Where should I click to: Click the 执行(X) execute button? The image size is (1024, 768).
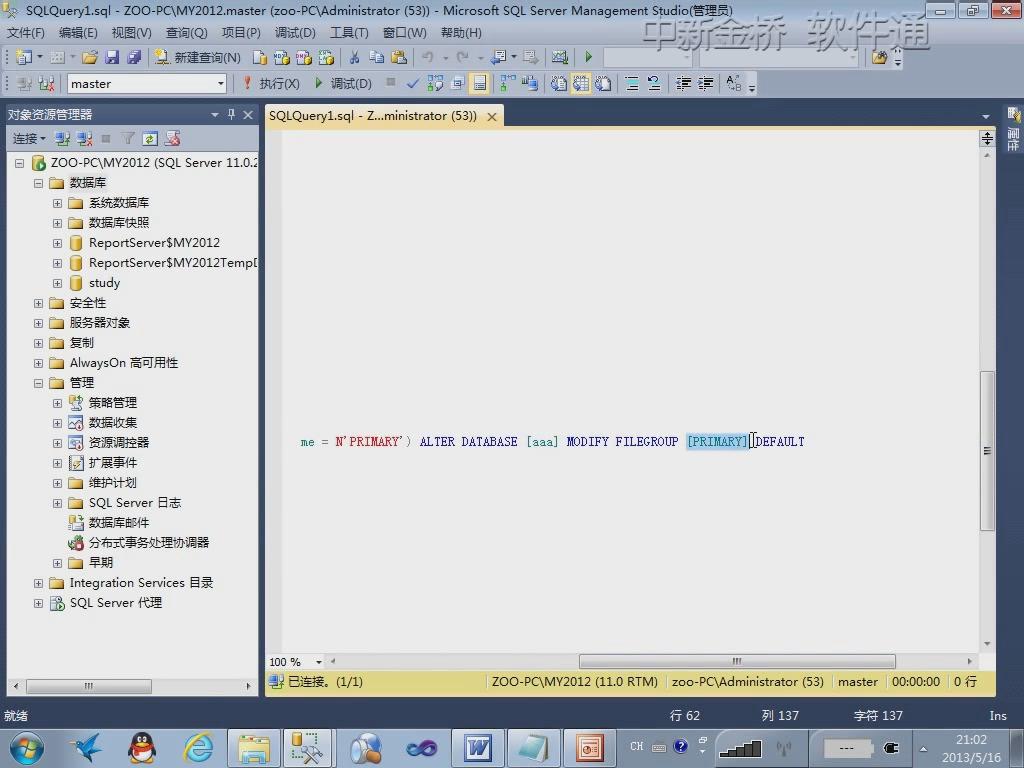tap(271, 84)
